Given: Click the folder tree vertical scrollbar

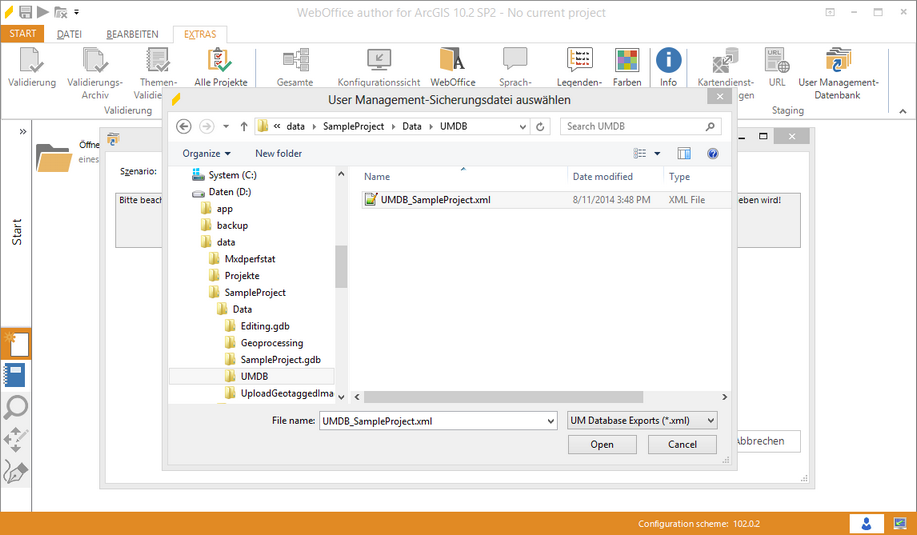Looking at the screenshot, I should point(341,267).
